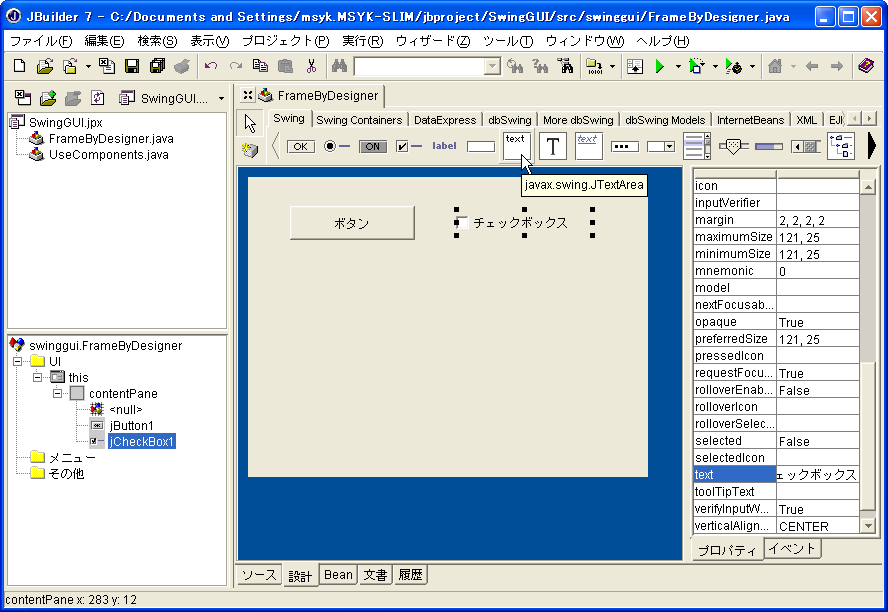
Task: Click the text property value field
Action: pos(817,475)
